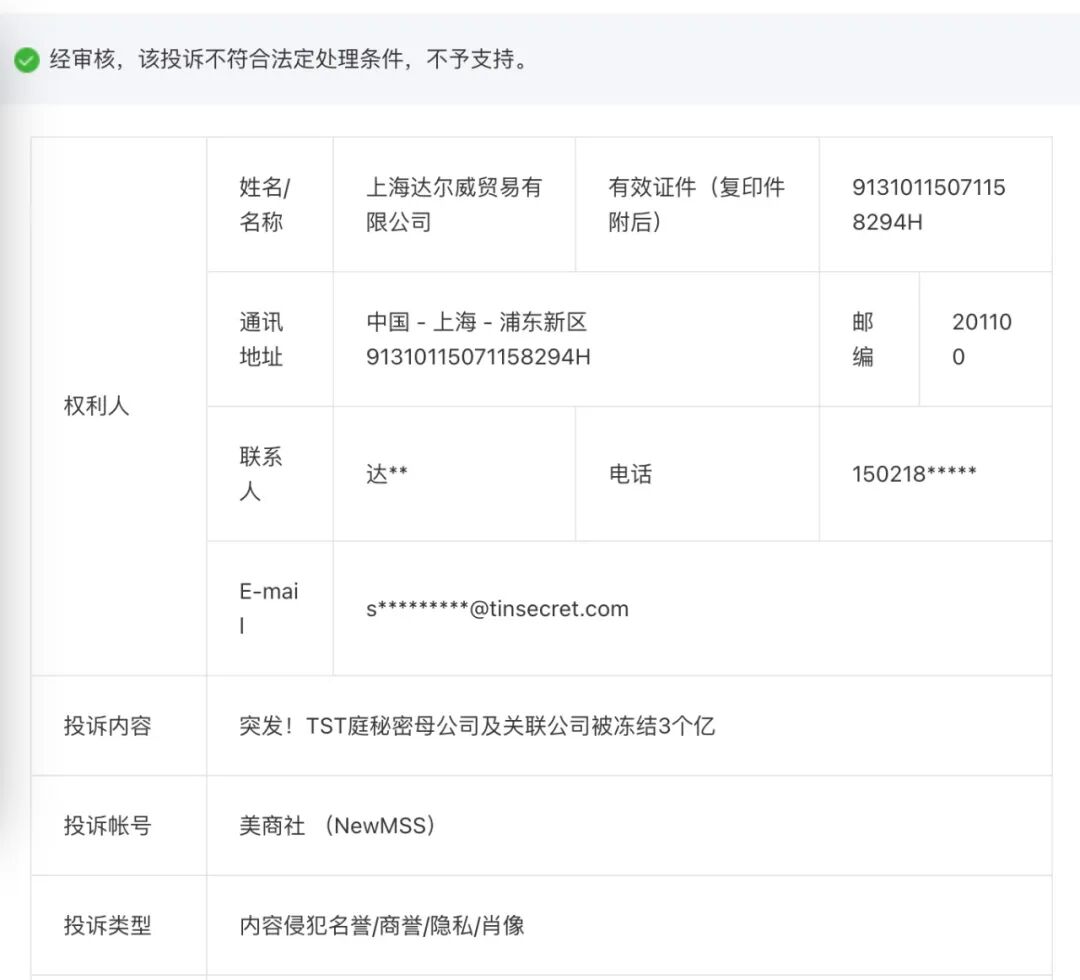Click the 联系人 label cell
Viewport: 1080px width, 980px height.
pyautogui.click(x=268, y=473)
